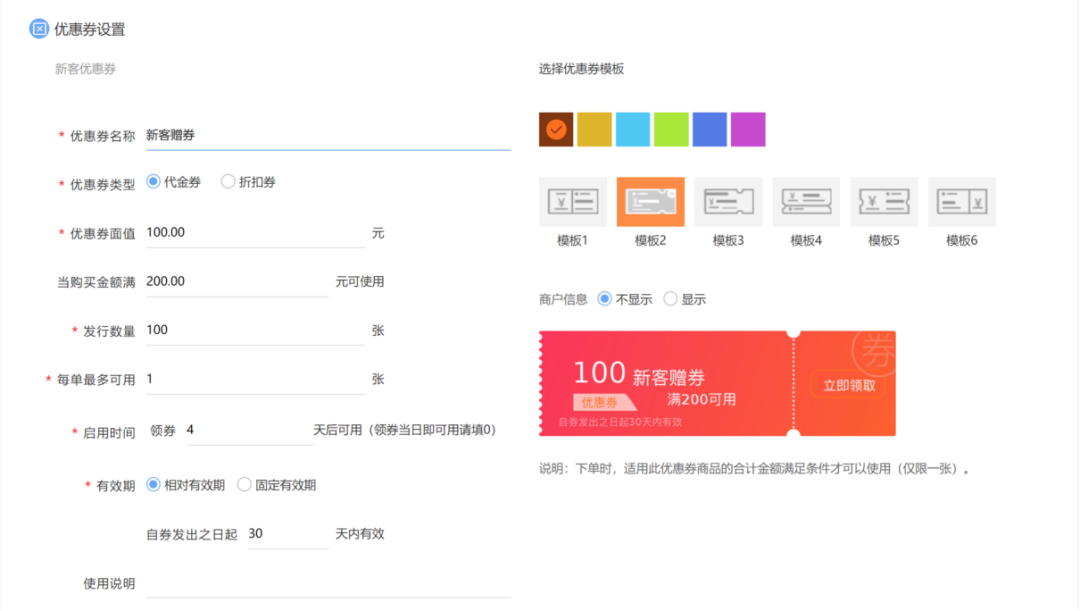Choose the brown checked color swatch
1080x611 pixels.
pyautogui.click(x=556, y=130)
